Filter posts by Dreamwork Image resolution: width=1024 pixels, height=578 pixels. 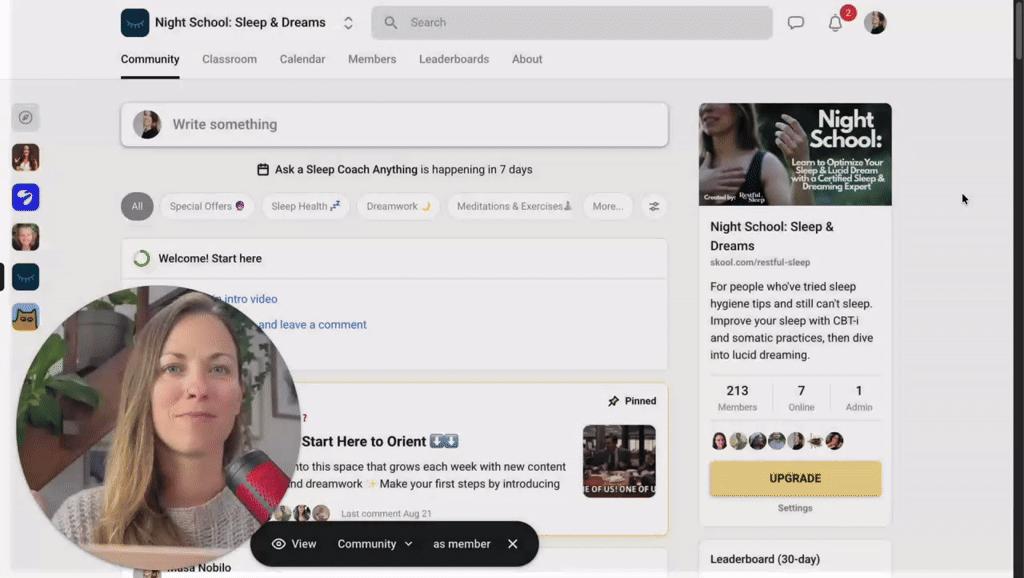point(398,206)
